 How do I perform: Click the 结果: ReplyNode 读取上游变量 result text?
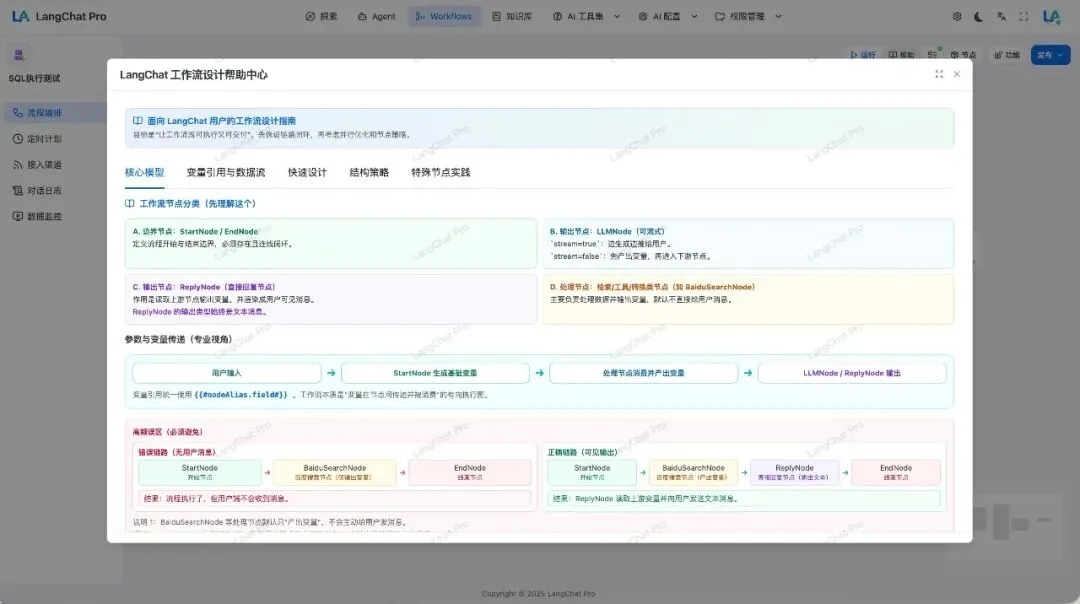tap(645, 499)
